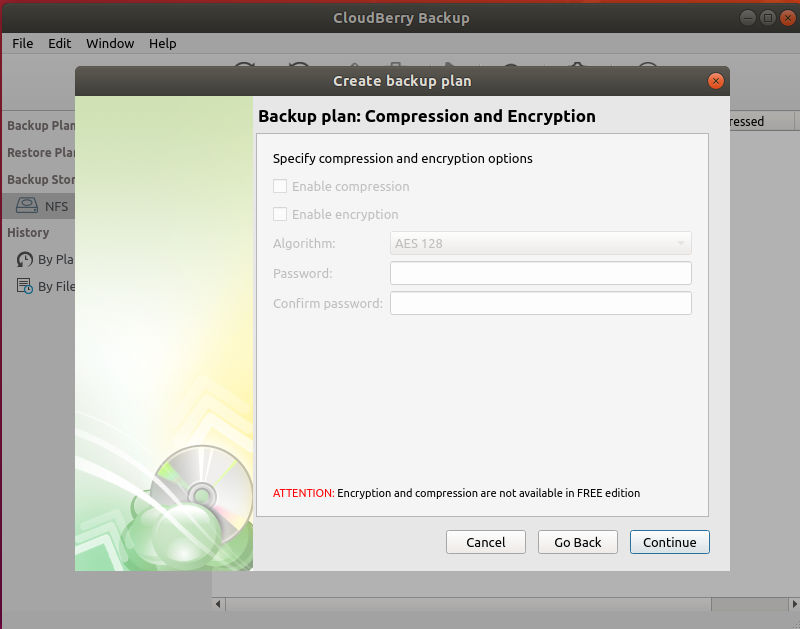This screenshot has width=800, height=629.
Task: Click the Go Back button
Action: click(x=577, y=541)
